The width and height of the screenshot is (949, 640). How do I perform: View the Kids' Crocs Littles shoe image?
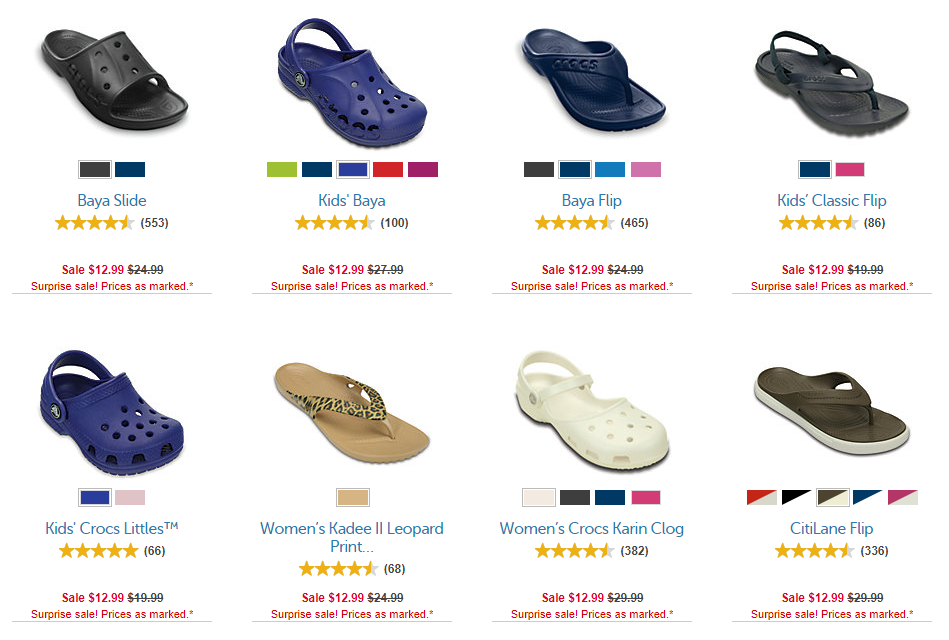pos(111,412)
